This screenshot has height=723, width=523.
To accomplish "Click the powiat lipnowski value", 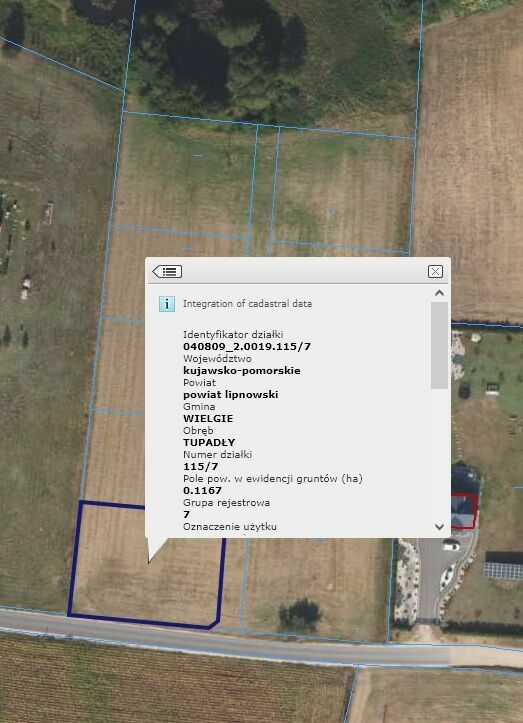I will (x=231, y=394).
